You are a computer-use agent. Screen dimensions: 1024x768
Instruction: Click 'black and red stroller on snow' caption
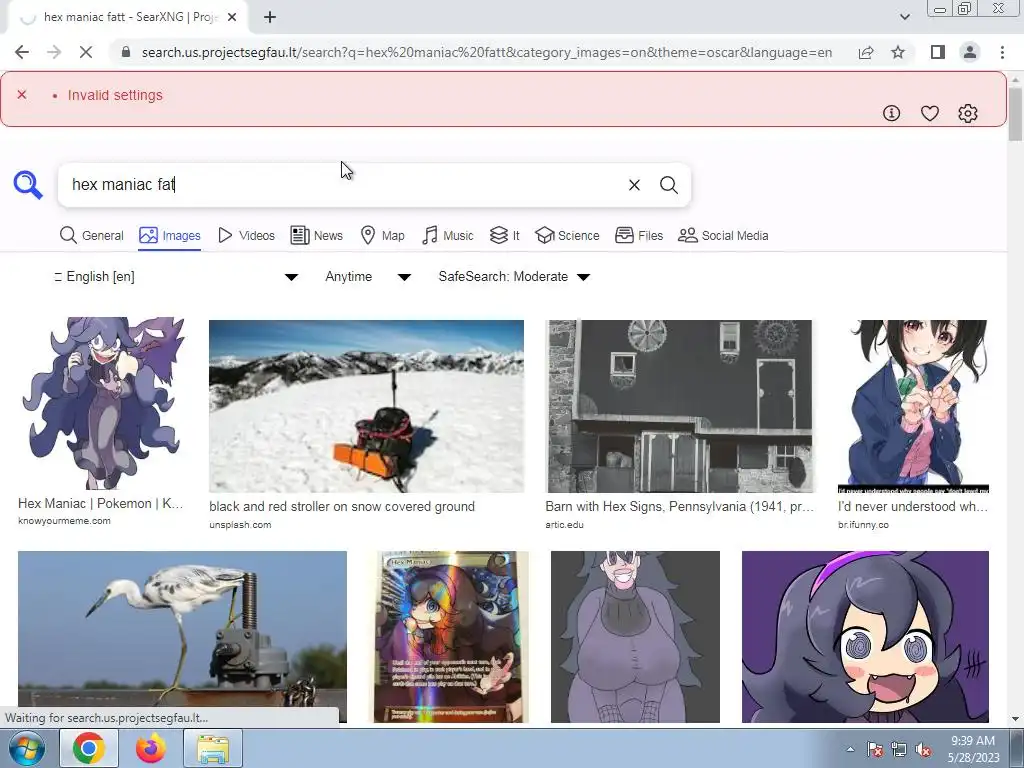(x=342, y=507)
